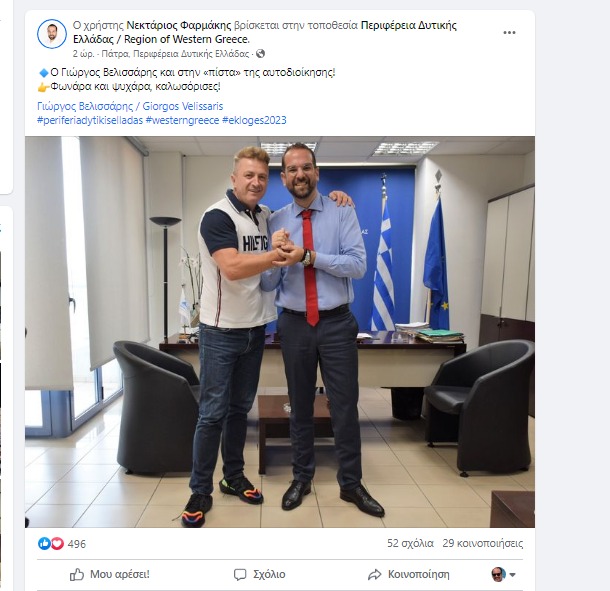
Task: Click the #westerngreece hashtag
Action: [x=182, y=120]
